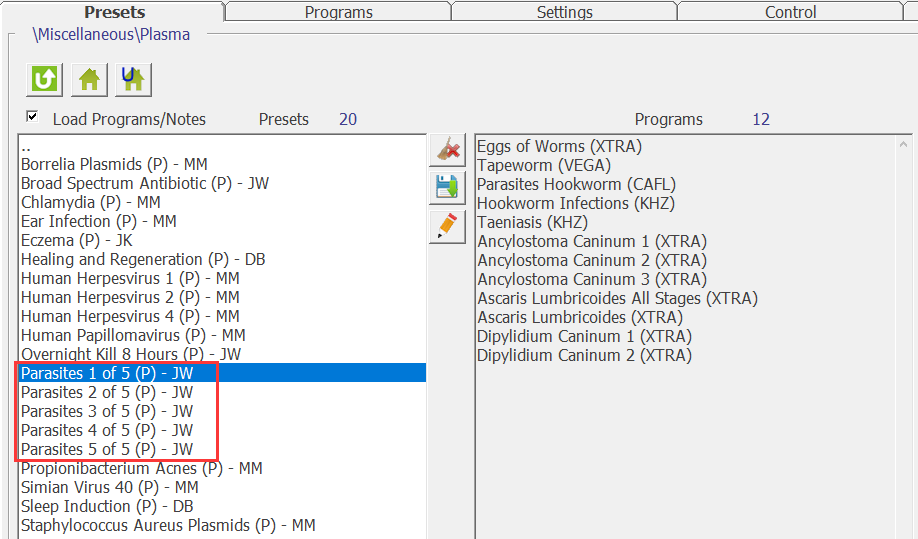The image size is (918, 539).
Task: Open the Settings tab
Action: pyautogui.click(x=564, y=12)
